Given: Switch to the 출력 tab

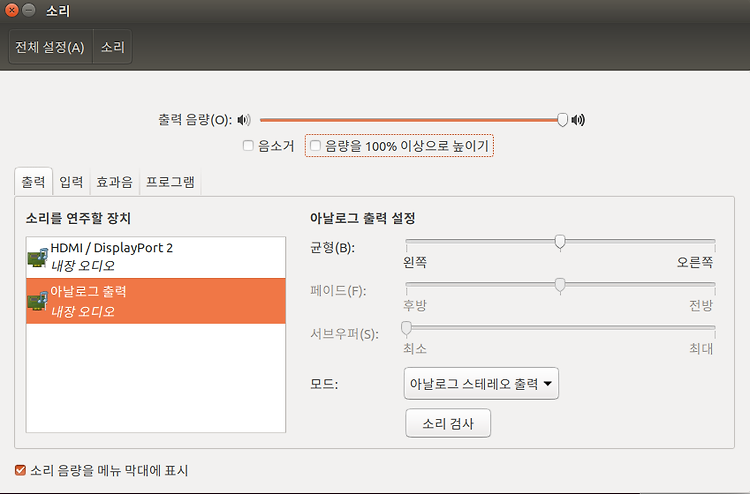Looking at the screenshot, I should point(33,182).
